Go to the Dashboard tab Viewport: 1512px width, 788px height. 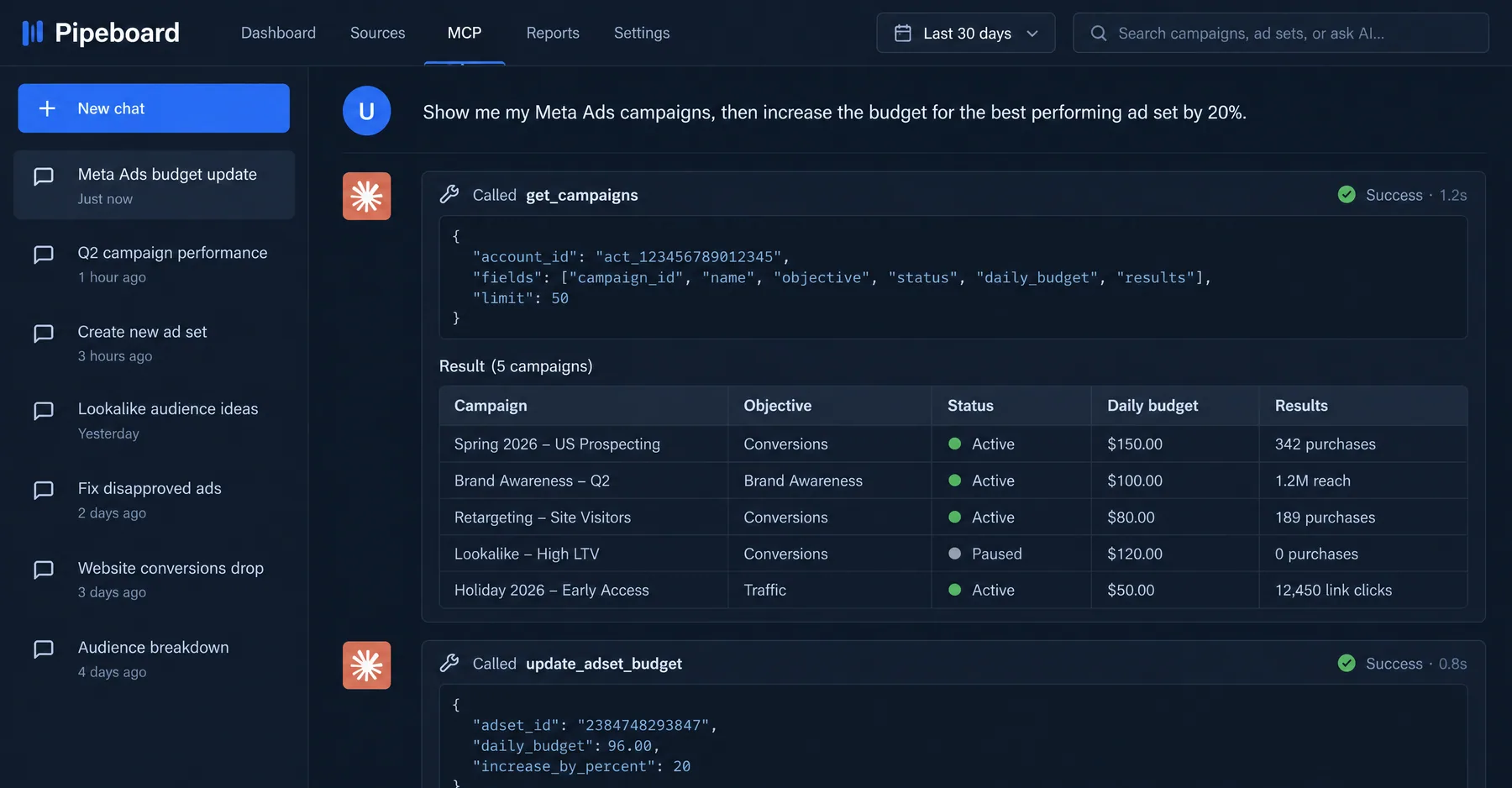(278, 33)
